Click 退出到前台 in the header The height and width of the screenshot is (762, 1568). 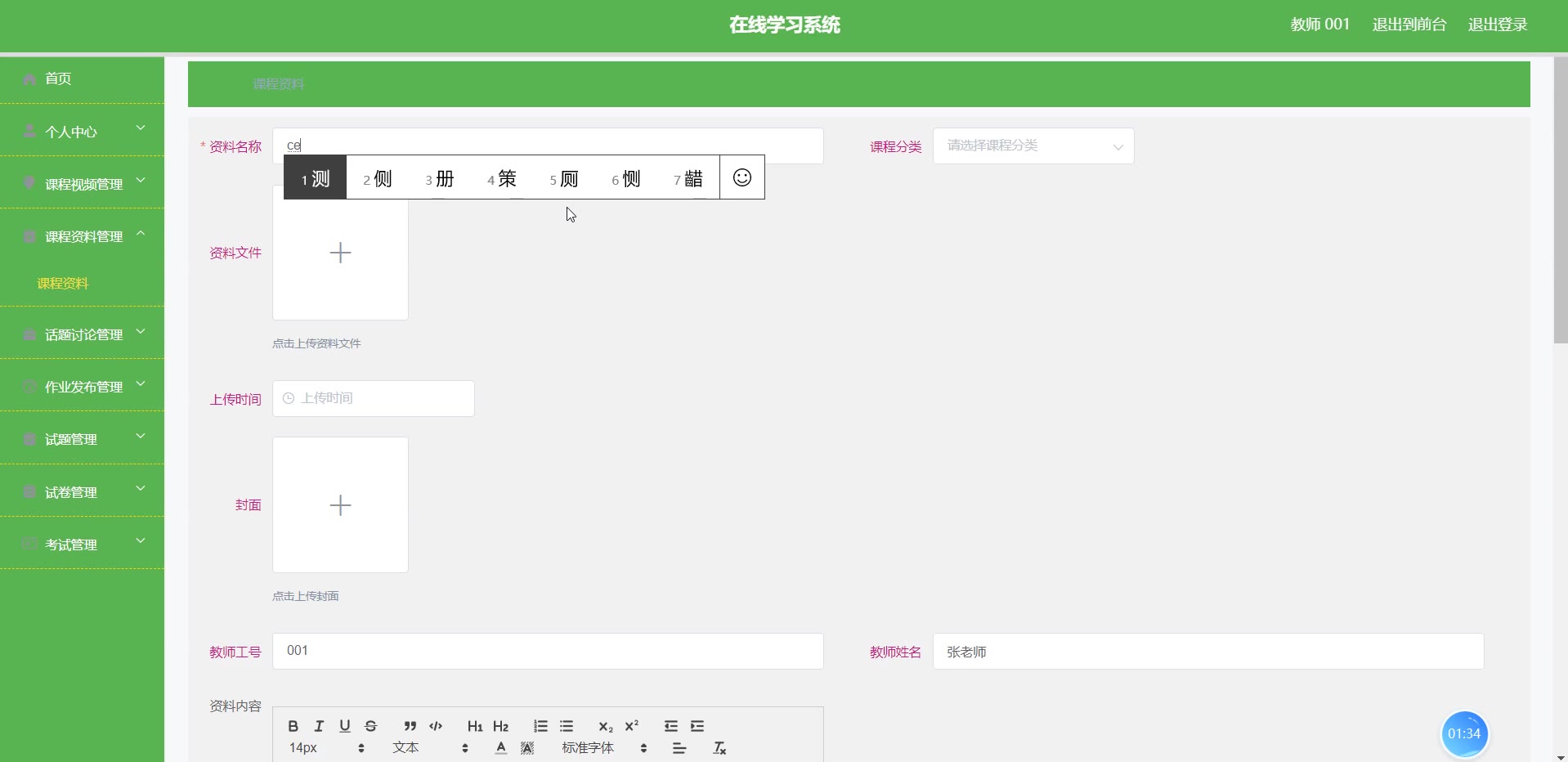[x=1409, y=25]
